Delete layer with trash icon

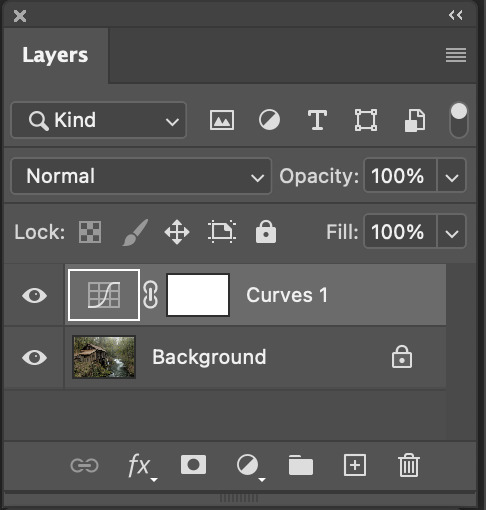pyautogui.click(x=409, y=465)
